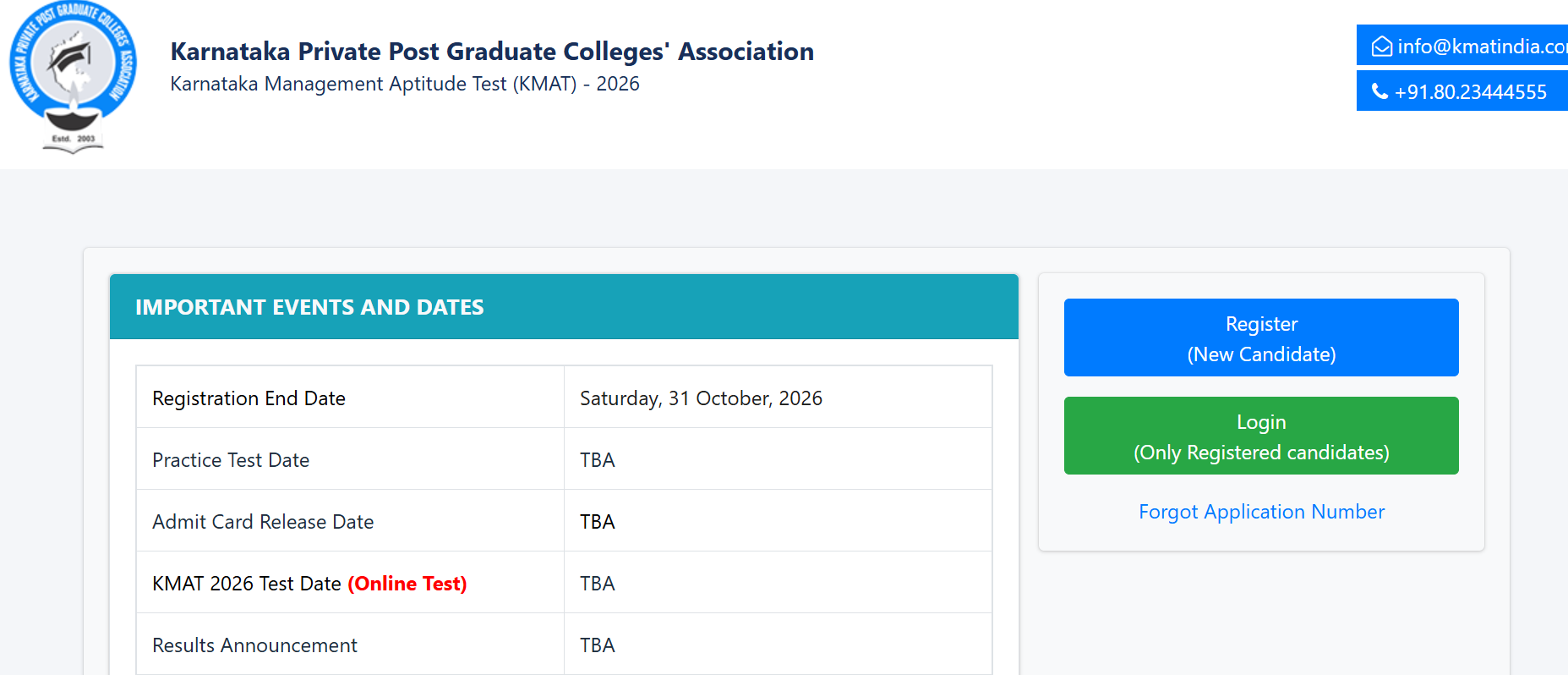The width and height of the screenshot is (1568, 675).
Task: Click the Admit Card Release Date label
Action: click(x=263, y=522)
